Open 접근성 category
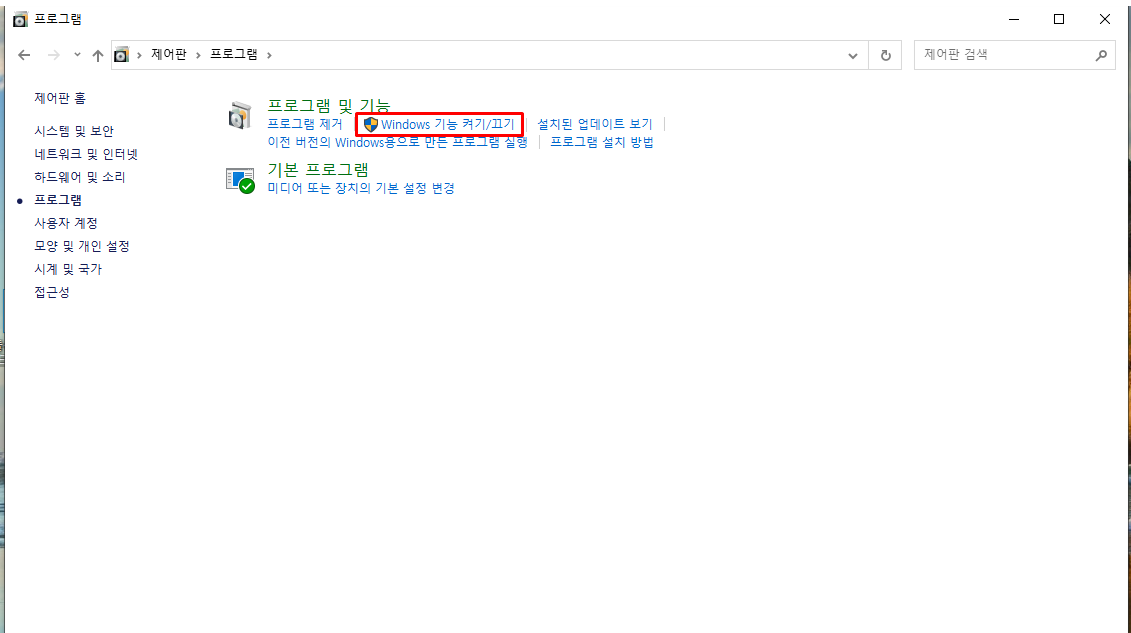 tap(52, 293)
